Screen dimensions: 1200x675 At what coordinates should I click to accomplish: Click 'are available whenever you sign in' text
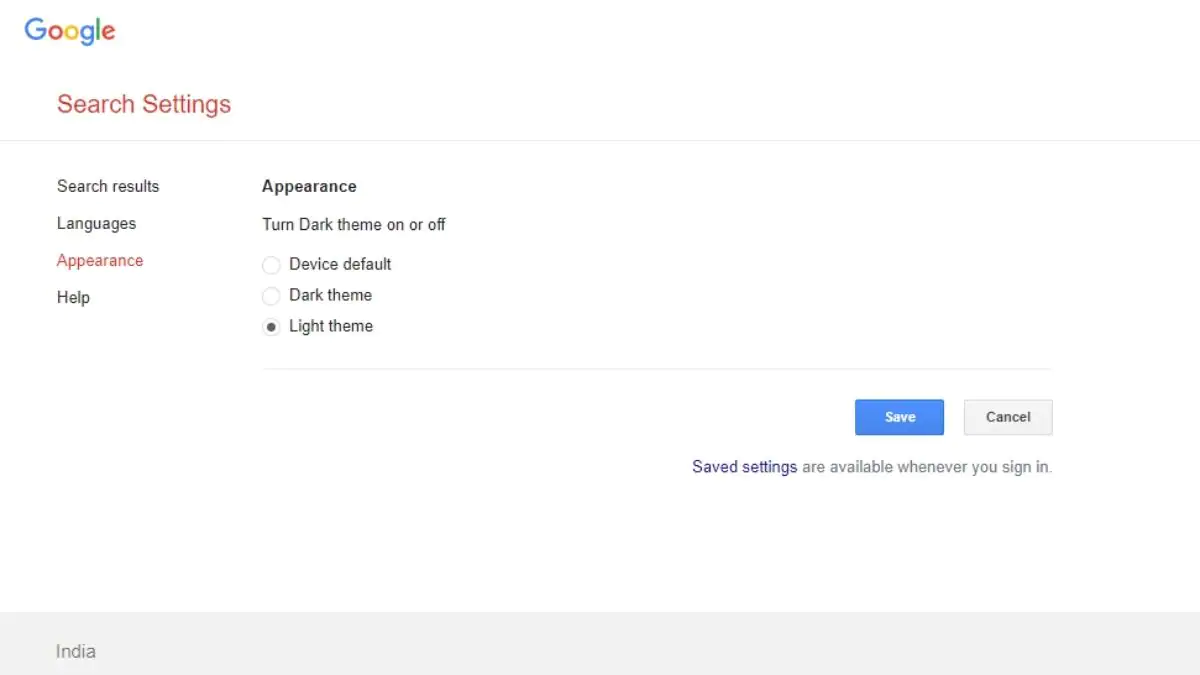(x=927, y=467)
